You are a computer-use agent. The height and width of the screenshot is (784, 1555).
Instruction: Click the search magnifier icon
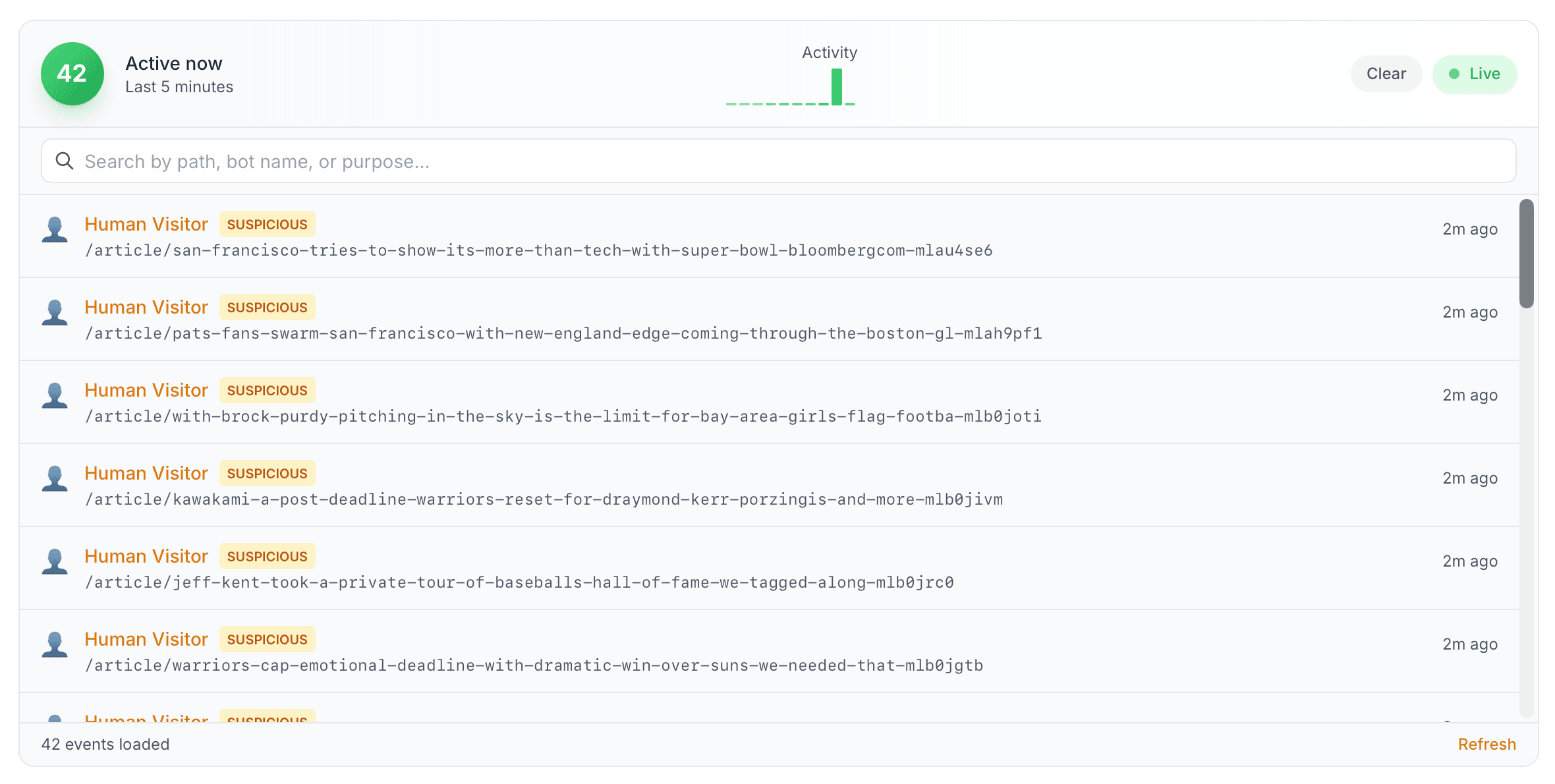click(65, 160)
